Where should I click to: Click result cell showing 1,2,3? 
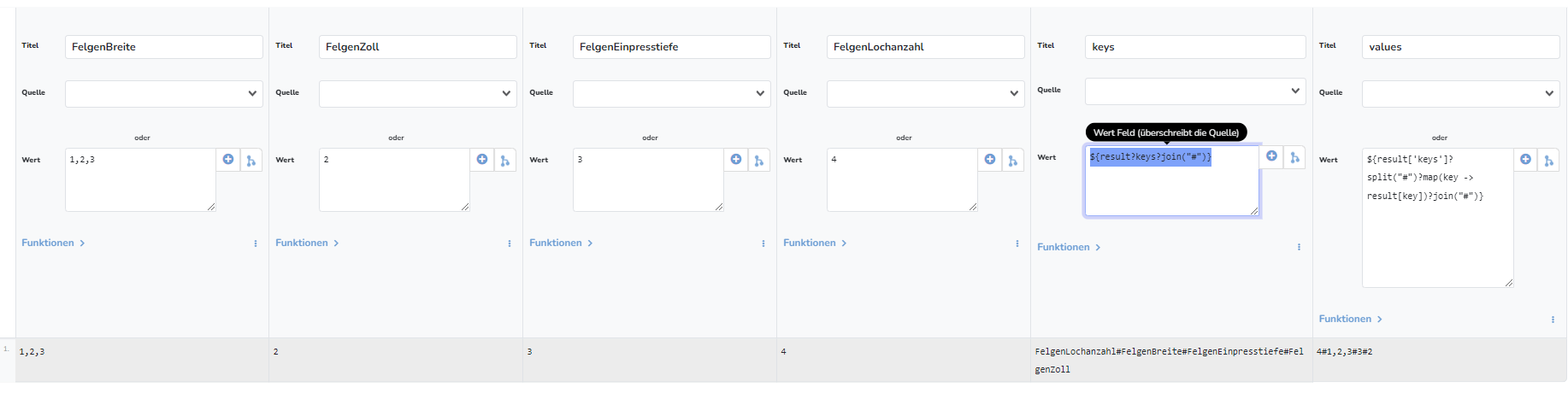click(142, 361)
